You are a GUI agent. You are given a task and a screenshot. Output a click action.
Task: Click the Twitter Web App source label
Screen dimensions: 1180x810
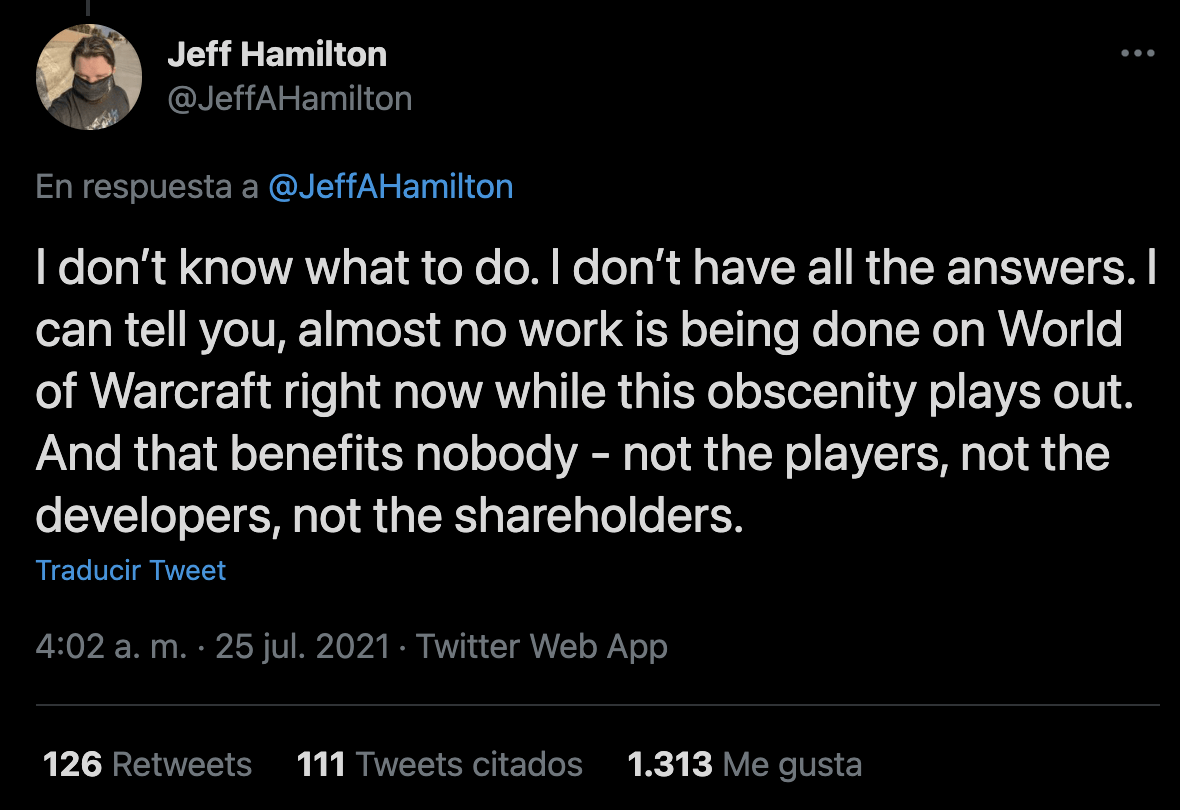[542, 647]
